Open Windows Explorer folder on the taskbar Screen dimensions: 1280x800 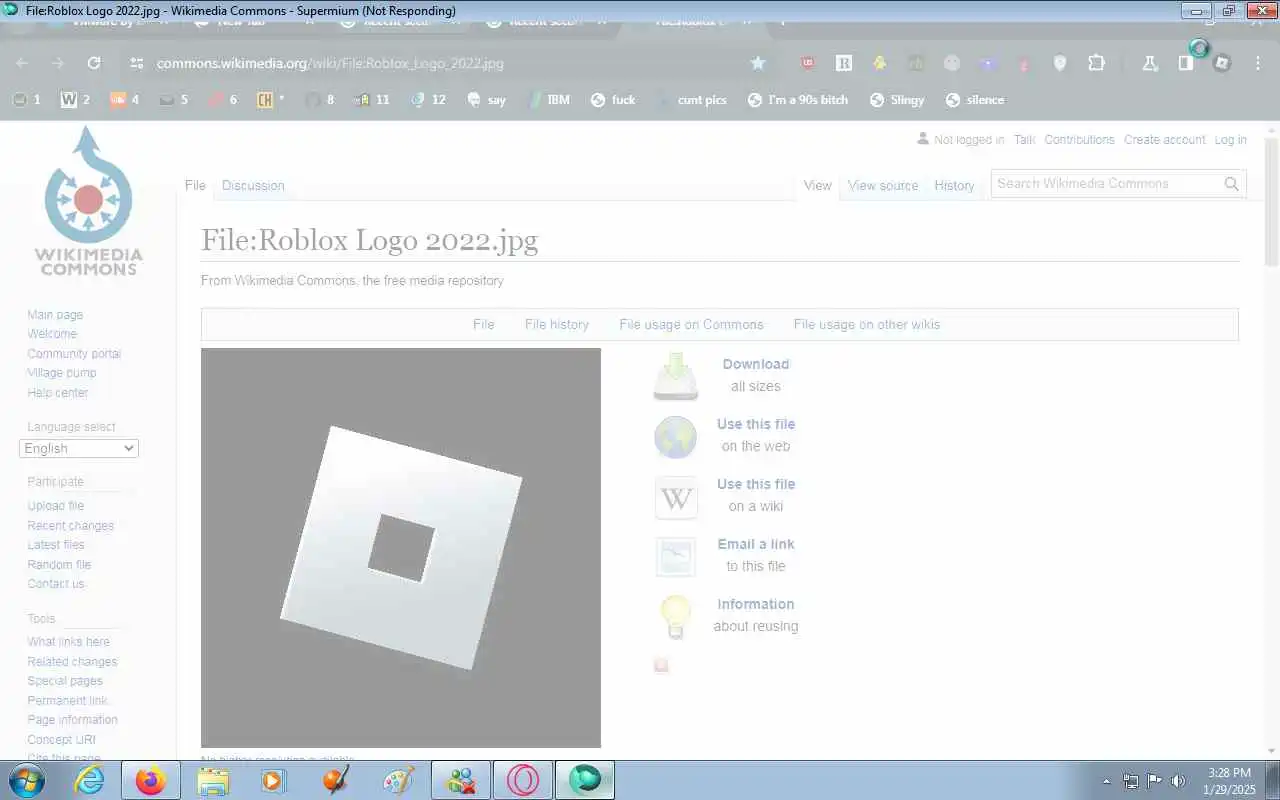(213, 780)
